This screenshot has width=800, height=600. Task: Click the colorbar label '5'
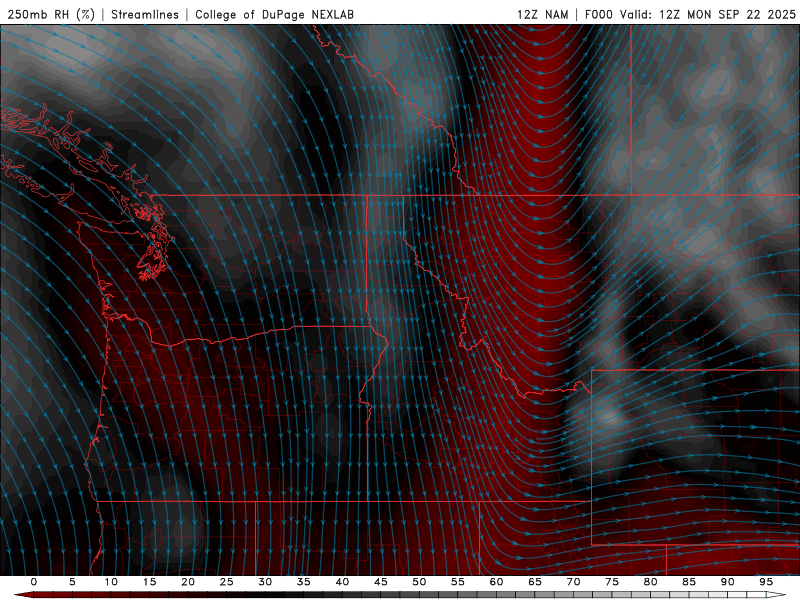(x=72, y=582)
